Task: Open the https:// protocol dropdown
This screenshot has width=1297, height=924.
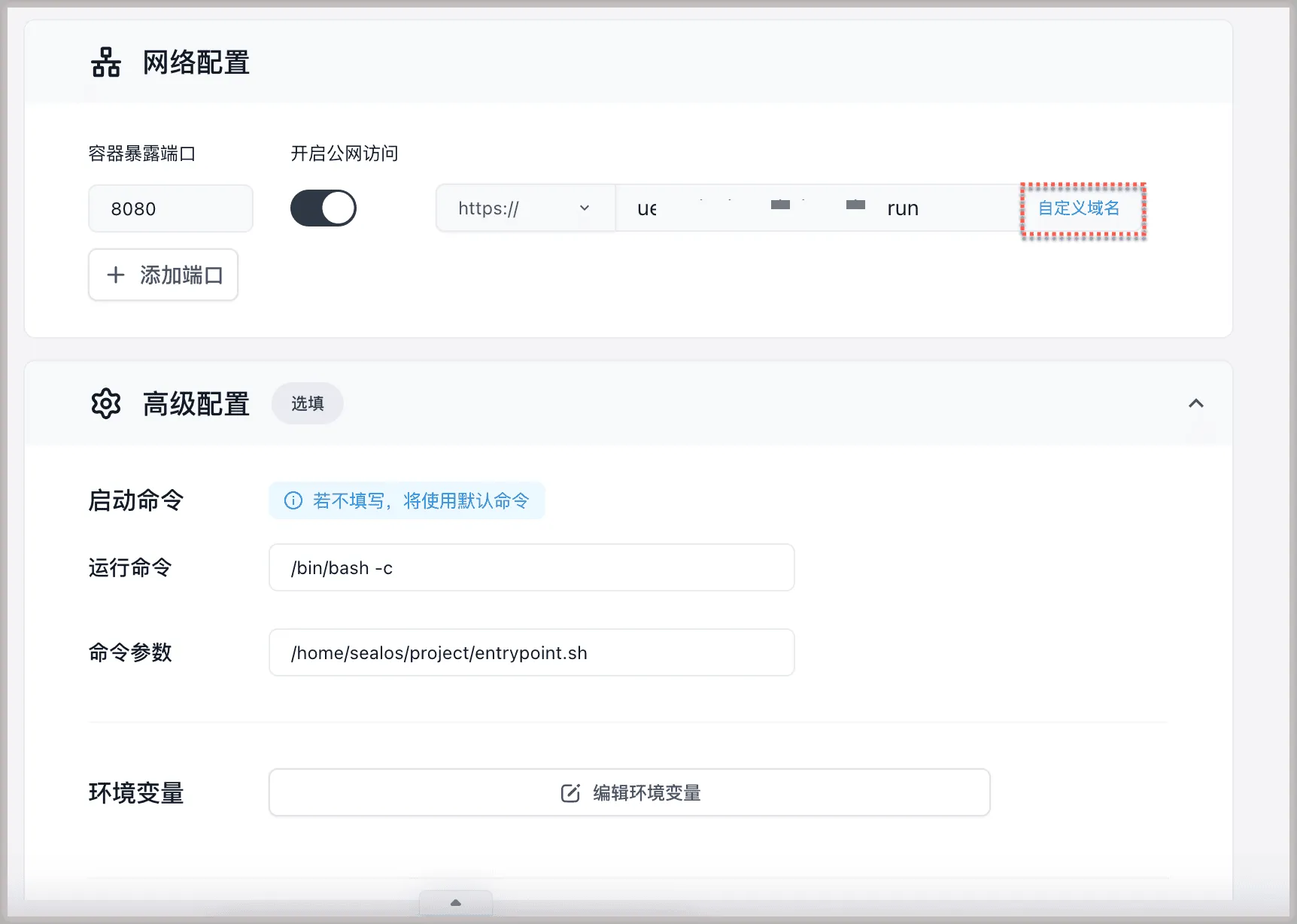Action: coord(525,208)
